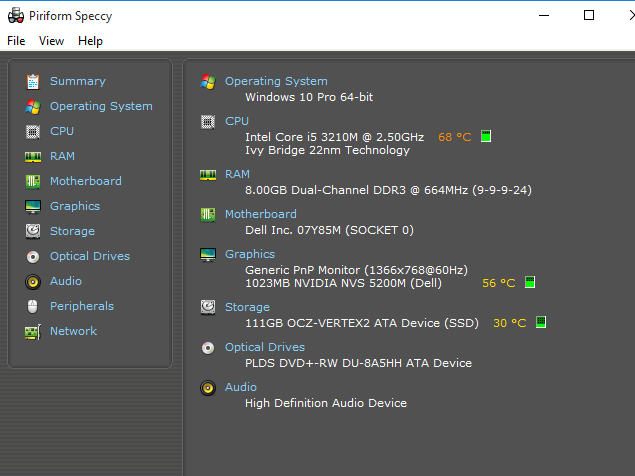Select CPU in the sidebar
Image resolution: width=635 pixels, height=476 pixels.
pyautogui.click(x=62, y=131)
